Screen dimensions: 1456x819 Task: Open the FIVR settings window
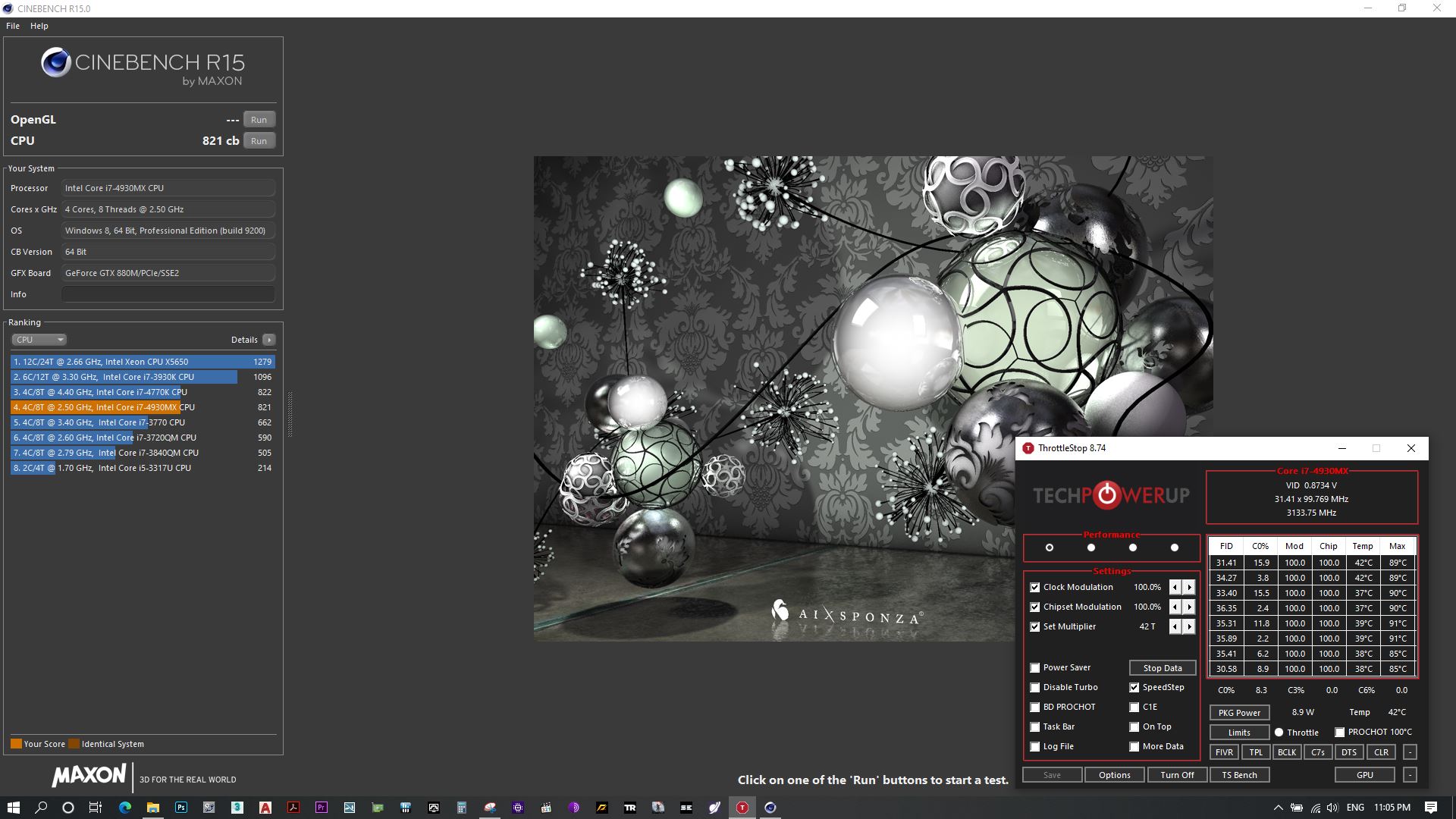[x=1224, y=752]
